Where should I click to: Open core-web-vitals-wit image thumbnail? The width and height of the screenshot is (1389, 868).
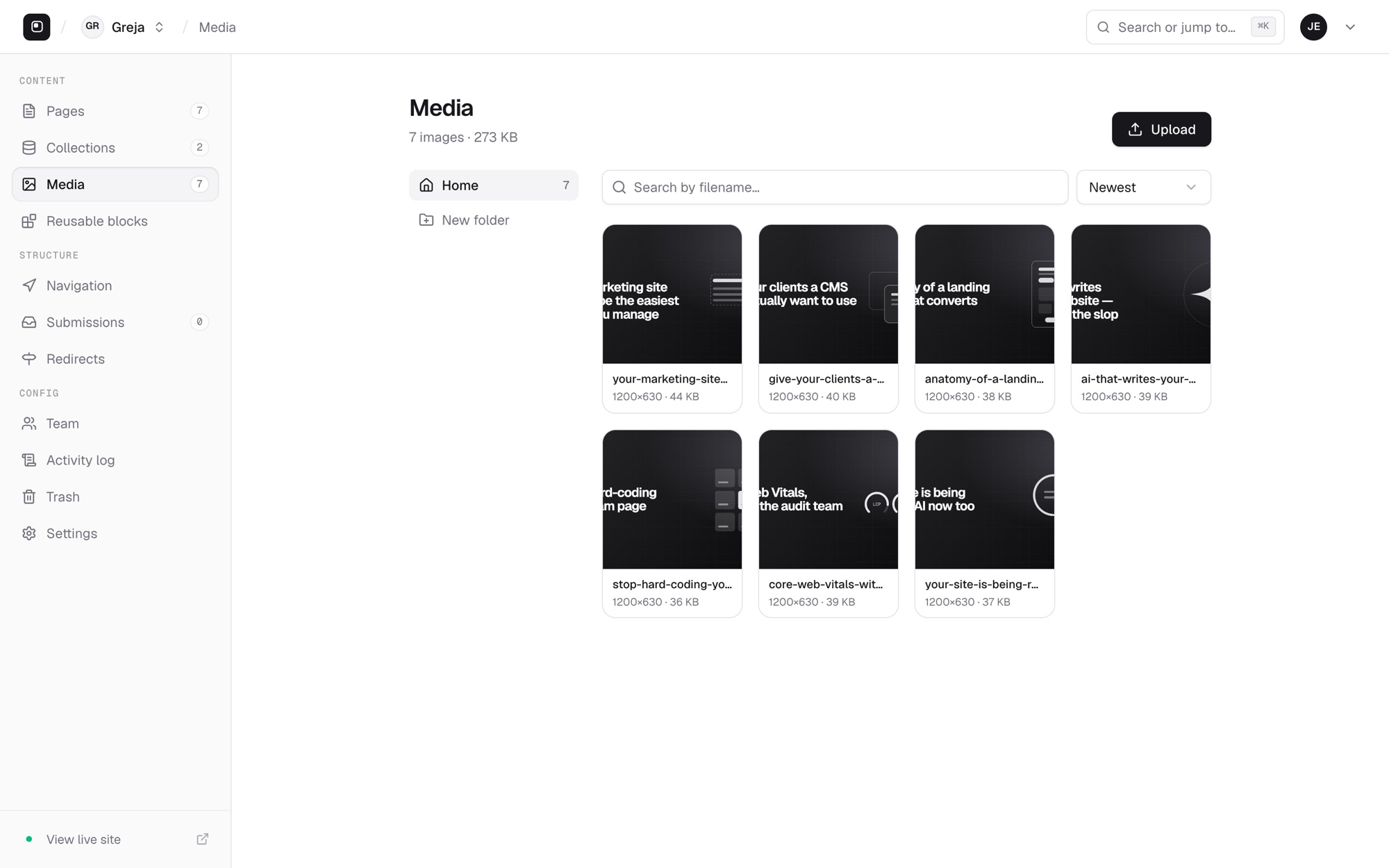[x=829, y=499]
